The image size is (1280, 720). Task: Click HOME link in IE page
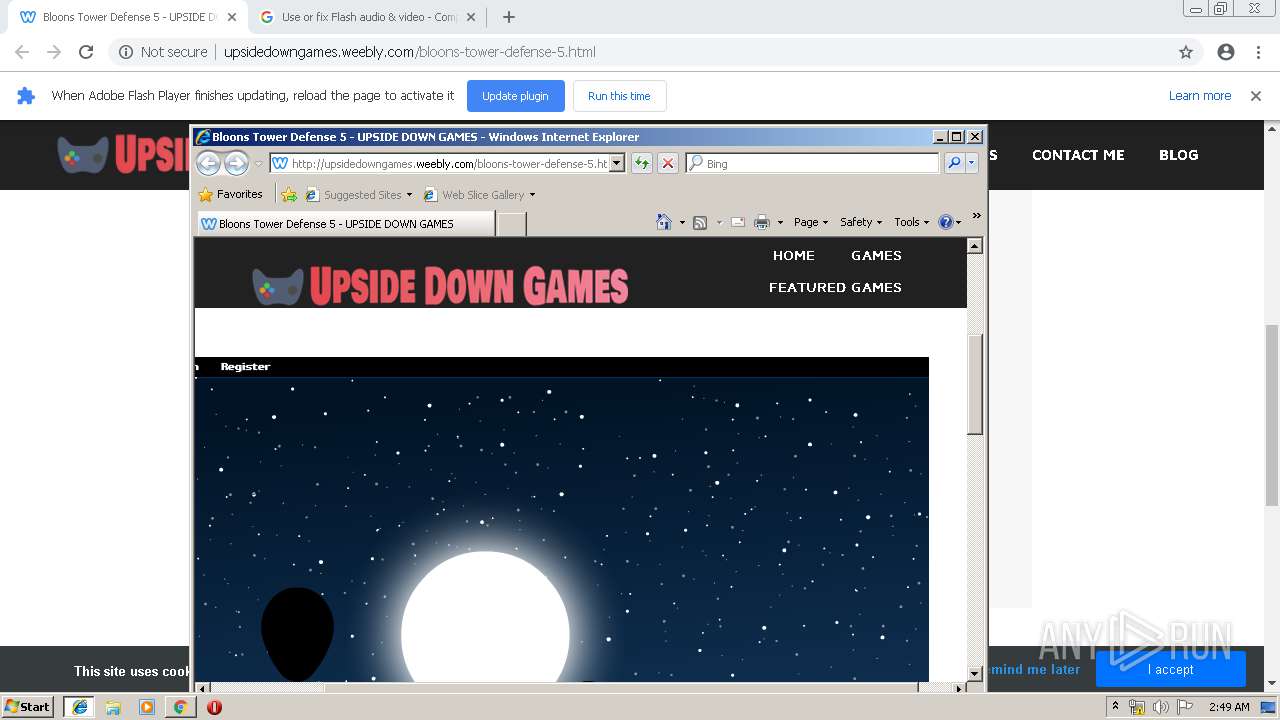tap(794, 256)
